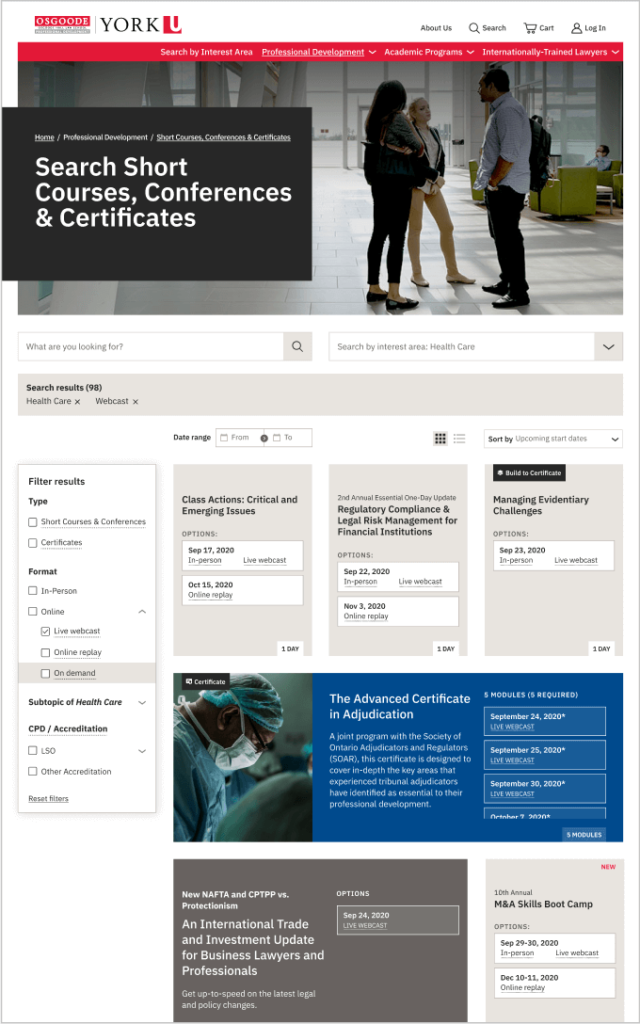Check the LSO accreditation filter
Screen dimensions: 640x1024
coord(33,751)
